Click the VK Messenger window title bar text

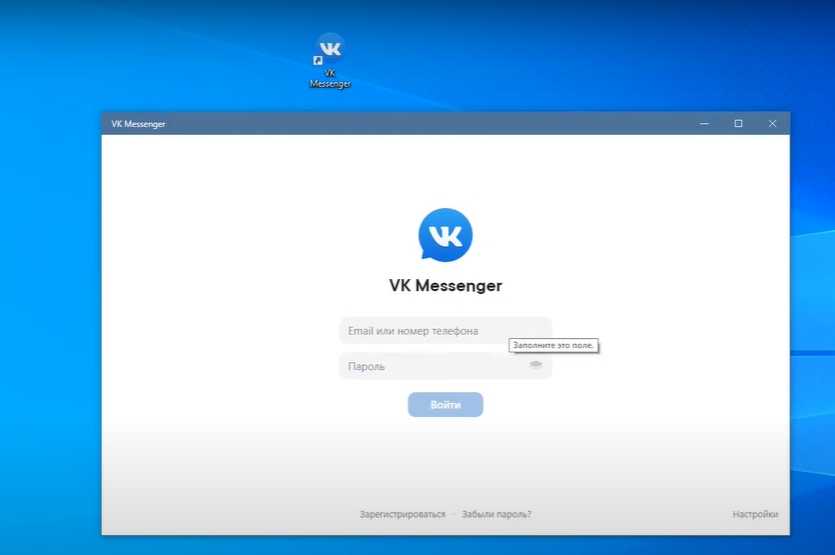point(138,124)
